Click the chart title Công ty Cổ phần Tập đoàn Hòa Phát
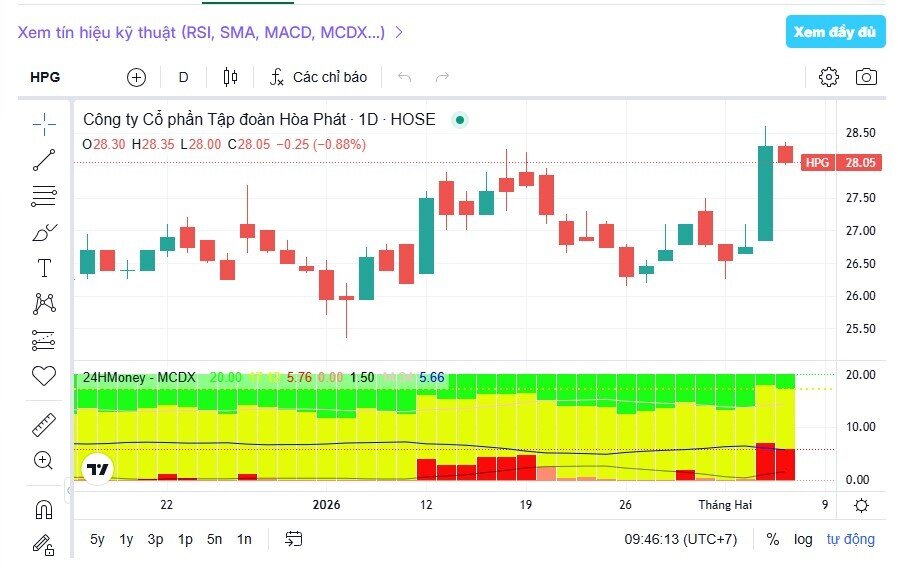Viewport: 898px width, 568px height. pyautogui.click(x=214, y=120)
